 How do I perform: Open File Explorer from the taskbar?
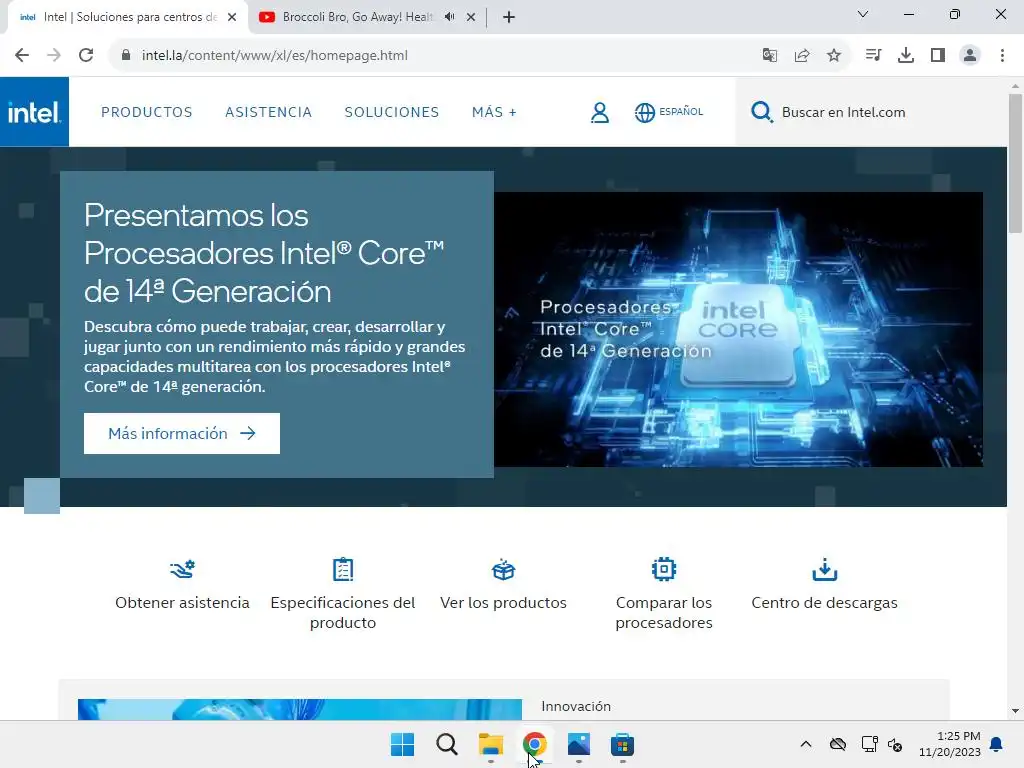click(490, 744)
